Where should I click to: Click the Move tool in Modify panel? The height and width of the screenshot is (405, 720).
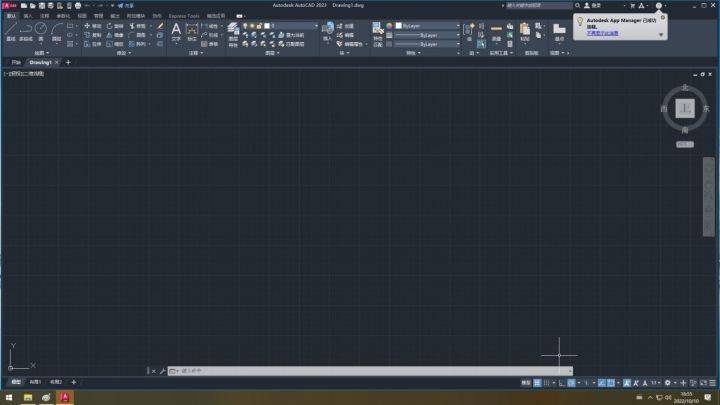93,26
